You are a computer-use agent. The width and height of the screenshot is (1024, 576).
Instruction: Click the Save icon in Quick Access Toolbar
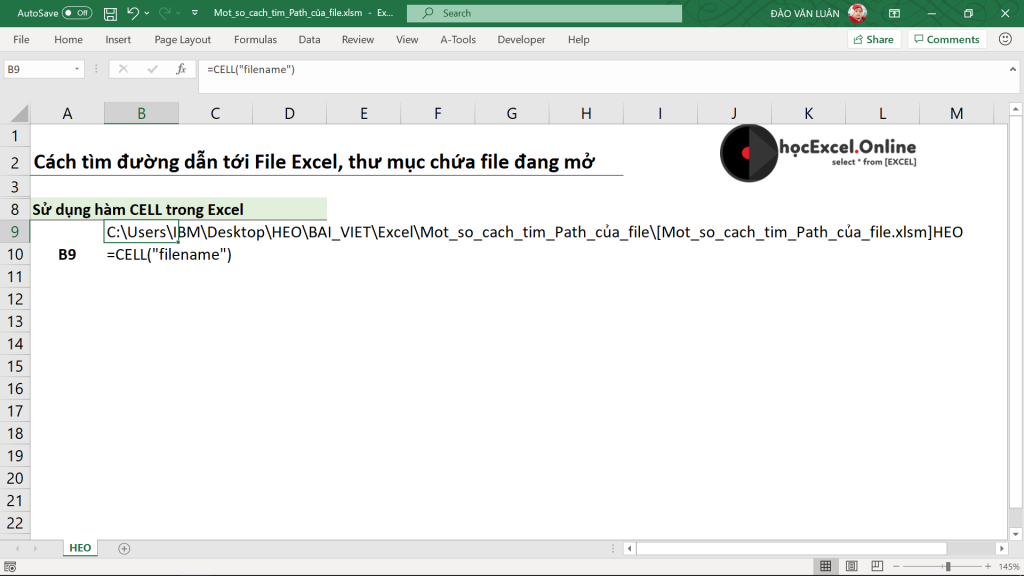pyautogui.click(x=110, y=13)
